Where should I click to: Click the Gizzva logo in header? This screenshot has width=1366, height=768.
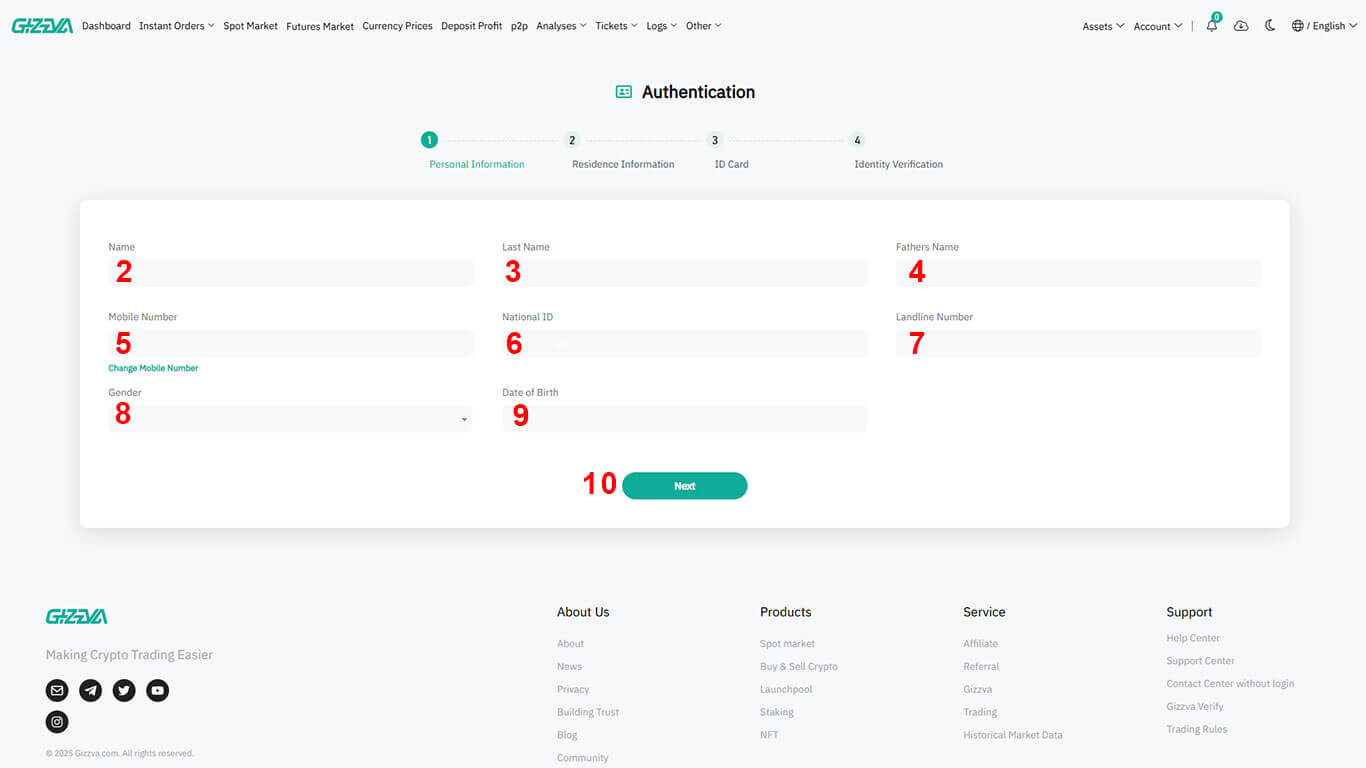(42, 26)
